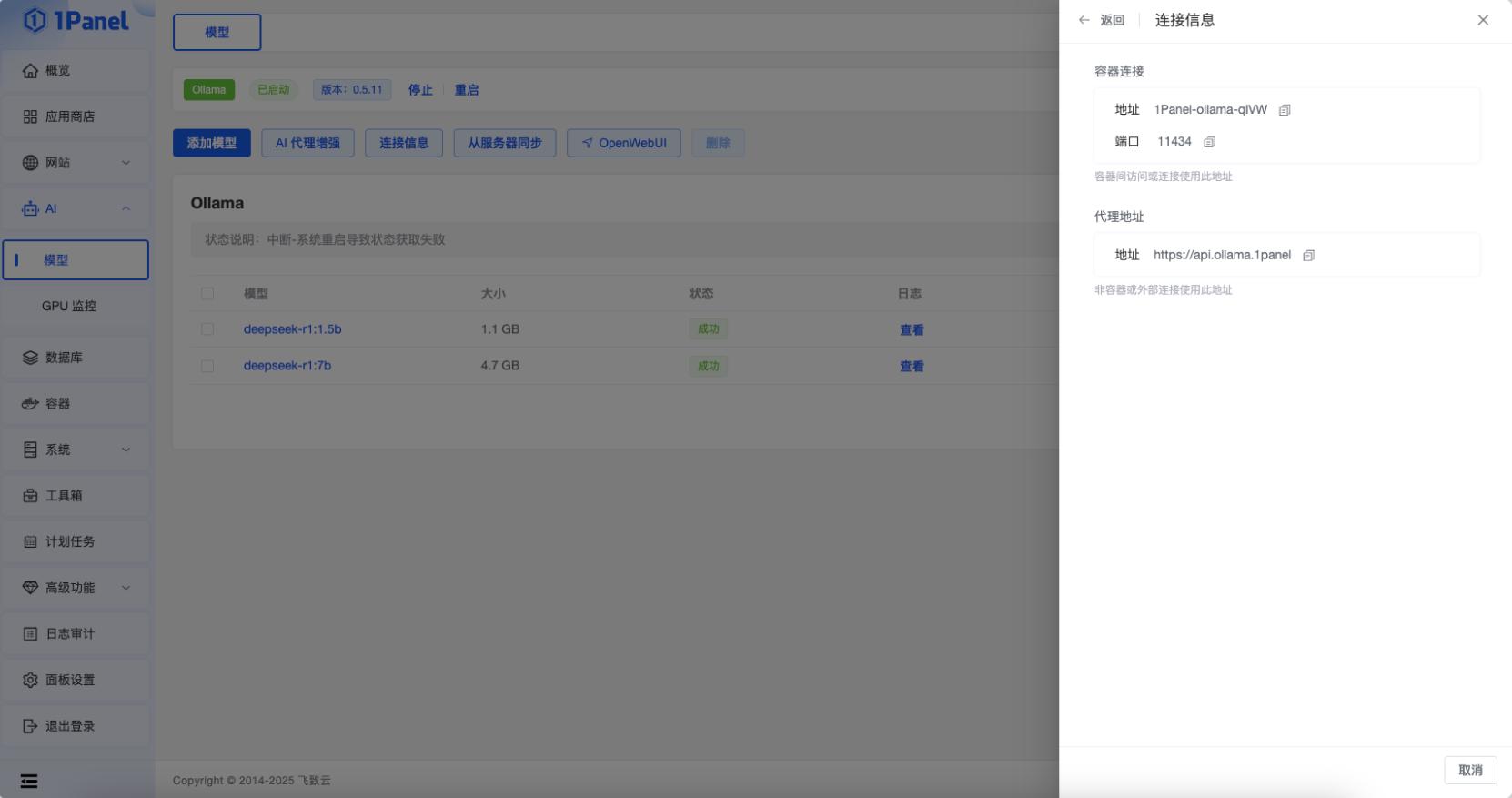The width and height of the screenshot is (1512, 798).
Task: Click the disabled 删除 button
Action: (x=718, y=143)
